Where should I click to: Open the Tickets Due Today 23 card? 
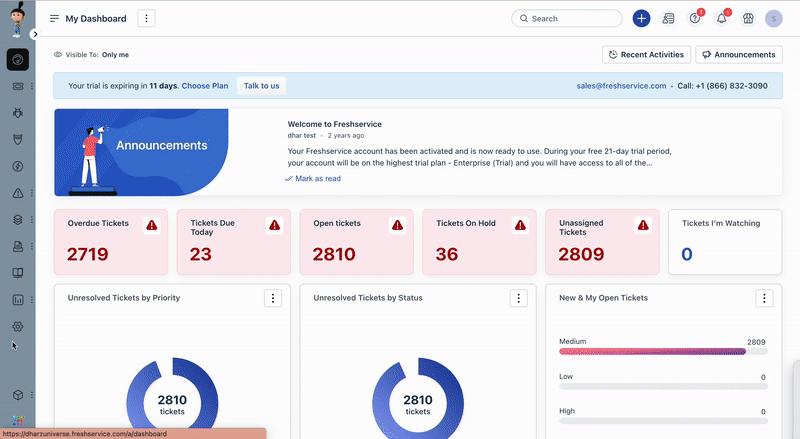[234, 242]
